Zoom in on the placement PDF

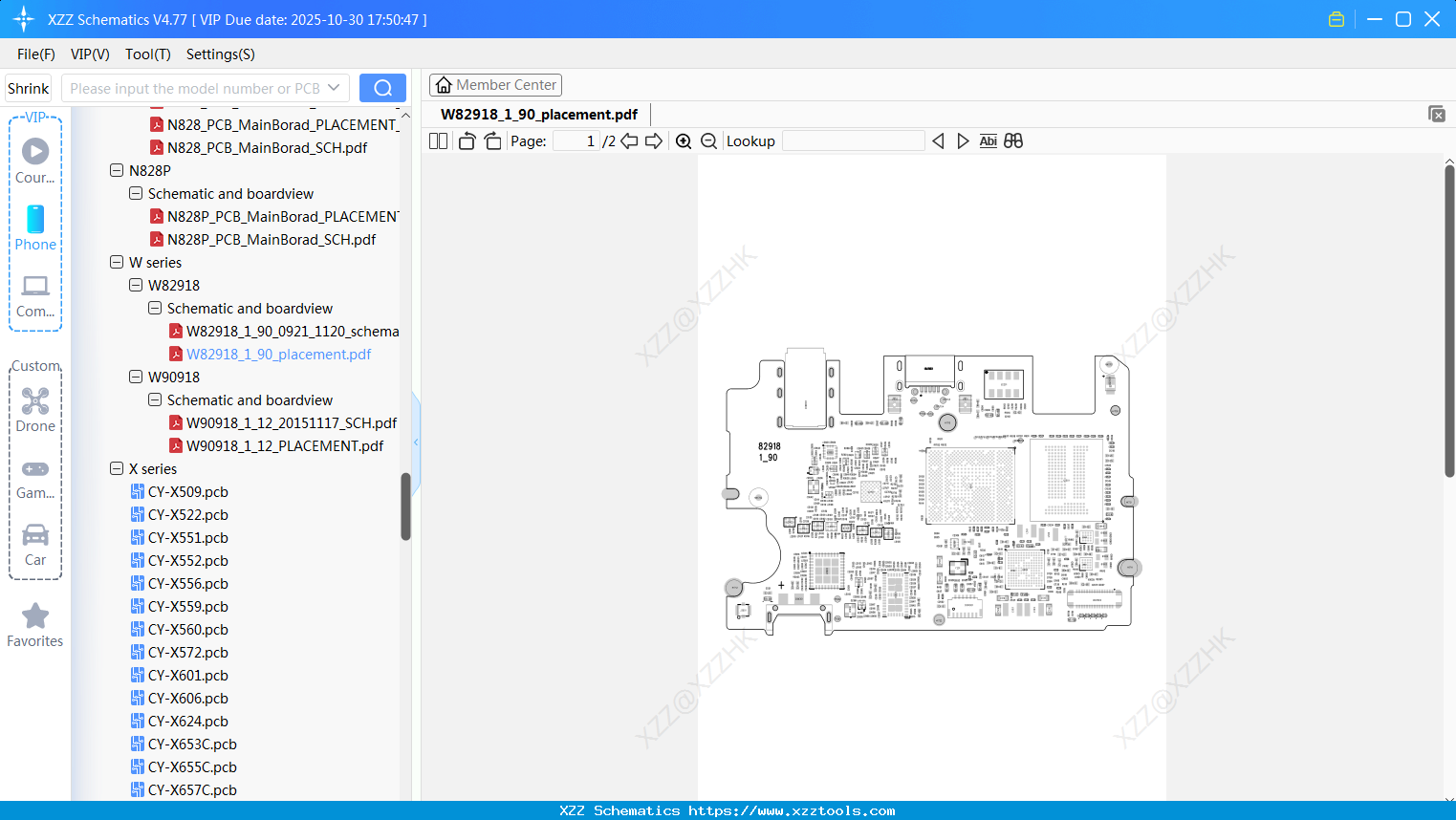pos(684,140)
